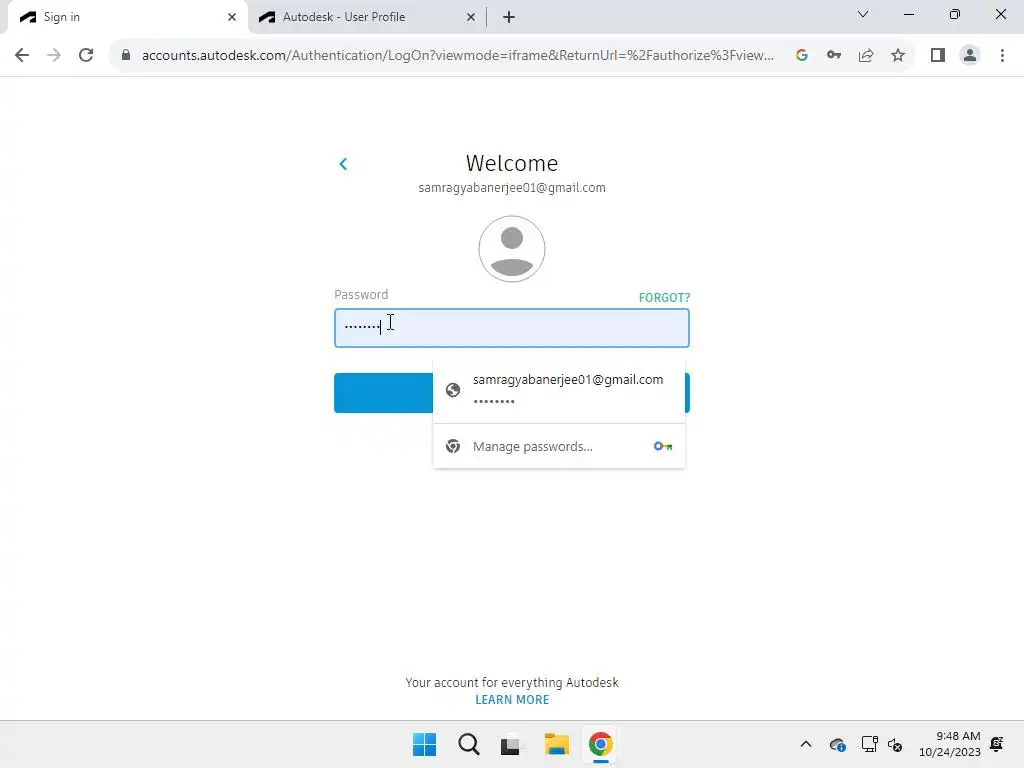
Task: Open the FORGOT? password link
Action: (664, 298)
